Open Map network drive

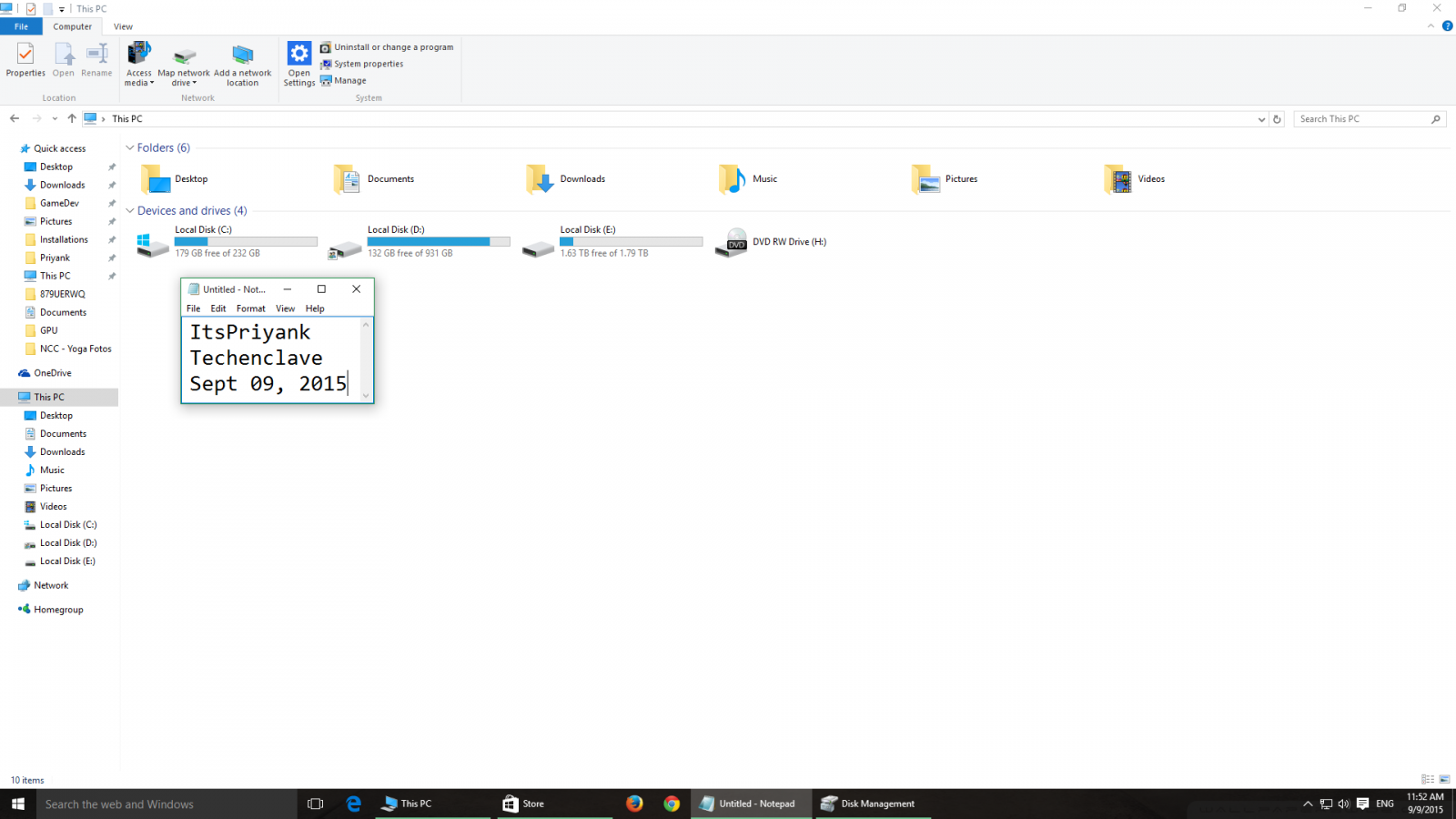[184, 65]
